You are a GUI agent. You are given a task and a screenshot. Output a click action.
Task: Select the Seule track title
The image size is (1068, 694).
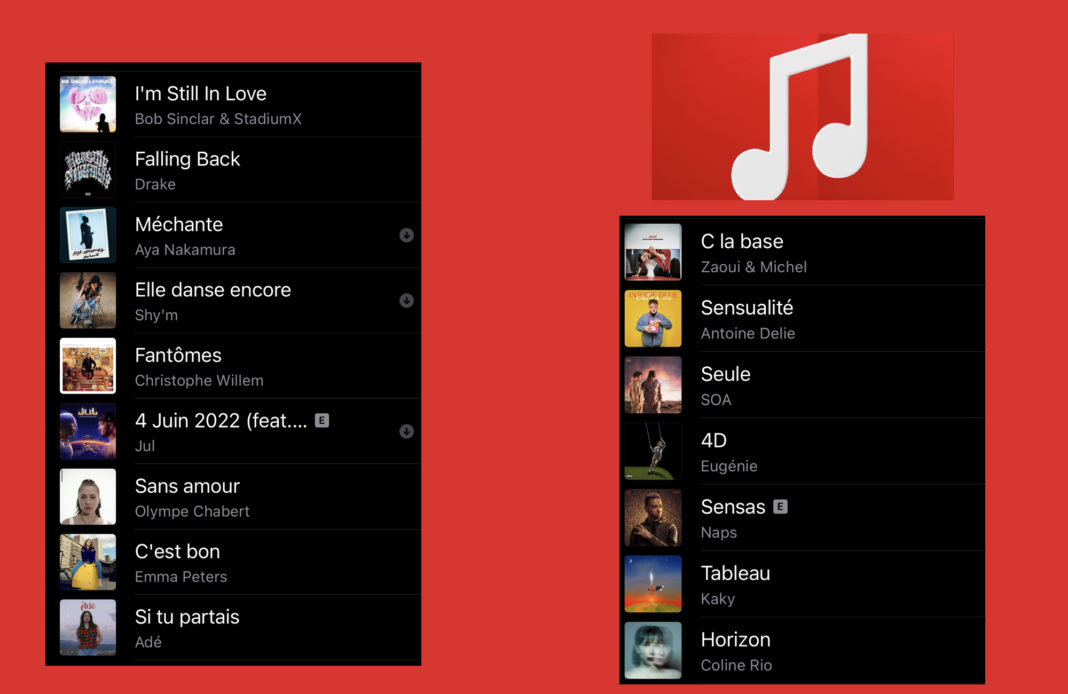[725, 374]
